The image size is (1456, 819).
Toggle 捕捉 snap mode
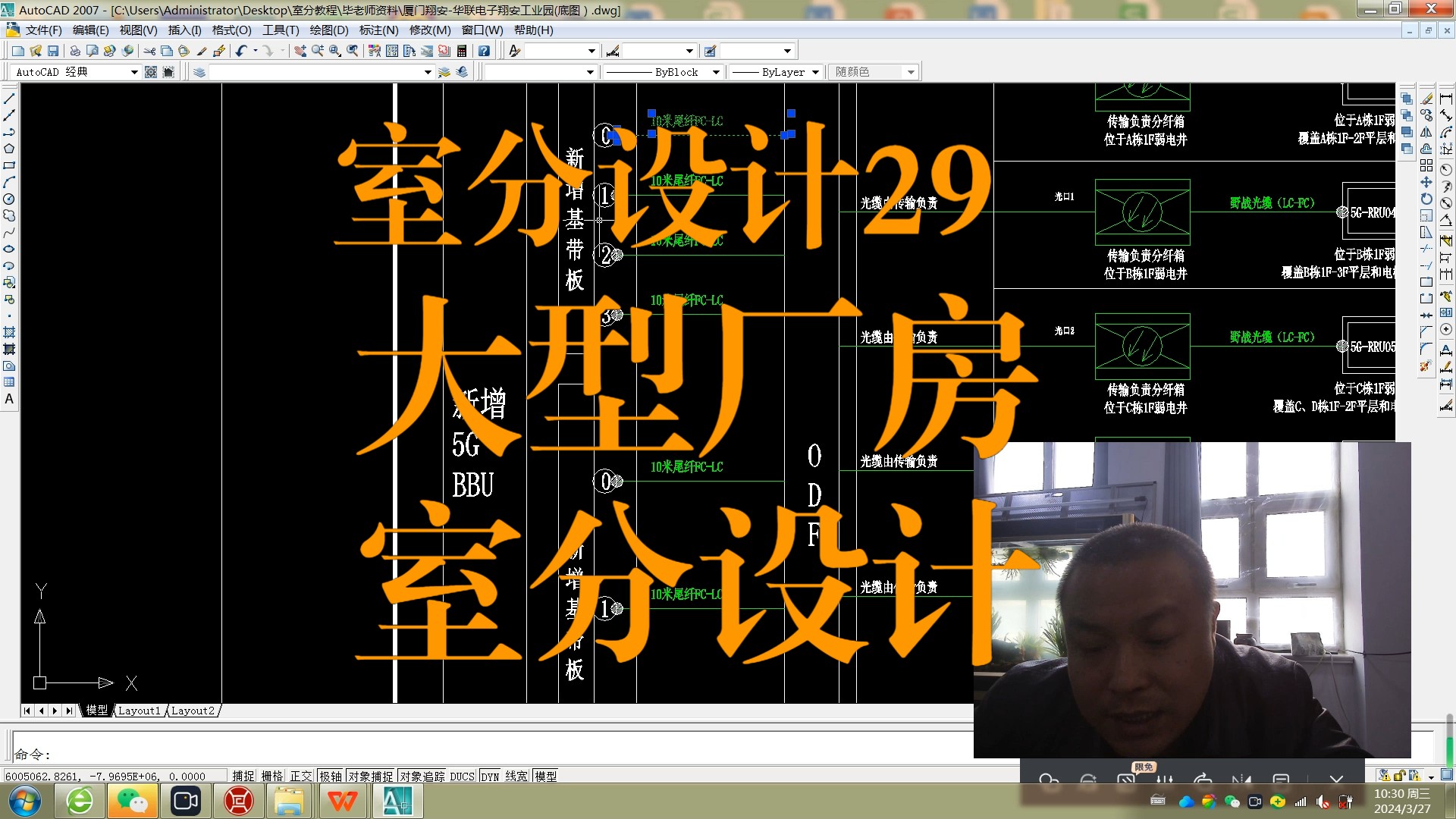(x=243, y=776)
